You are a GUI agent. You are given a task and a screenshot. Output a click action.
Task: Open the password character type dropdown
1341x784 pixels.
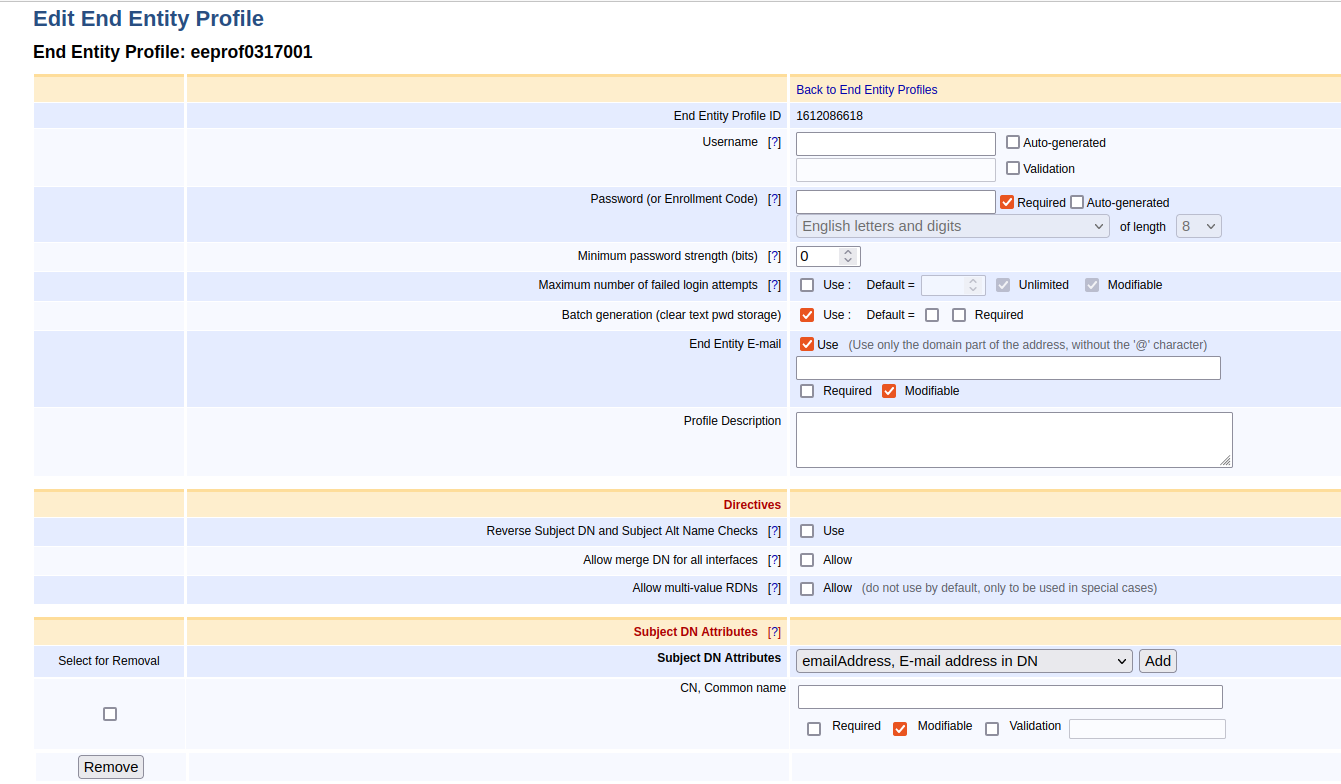point(952,227)
